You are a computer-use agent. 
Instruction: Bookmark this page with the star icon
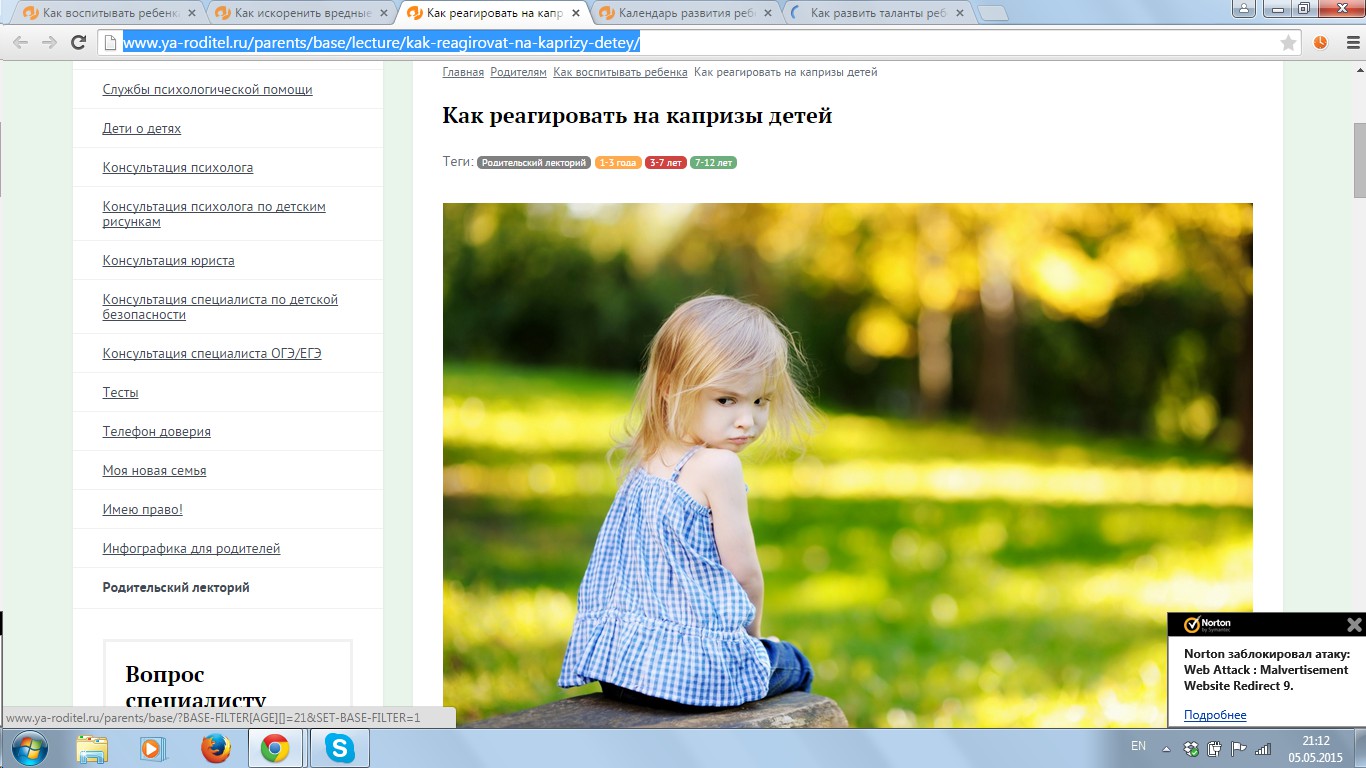[x=1289, y=42]
